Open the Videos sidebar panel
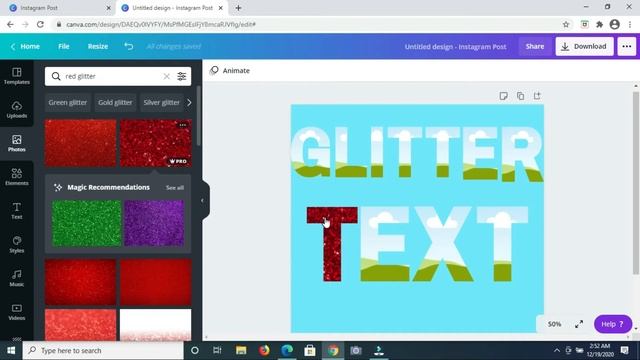640x360 pixels. pos(17,311)
